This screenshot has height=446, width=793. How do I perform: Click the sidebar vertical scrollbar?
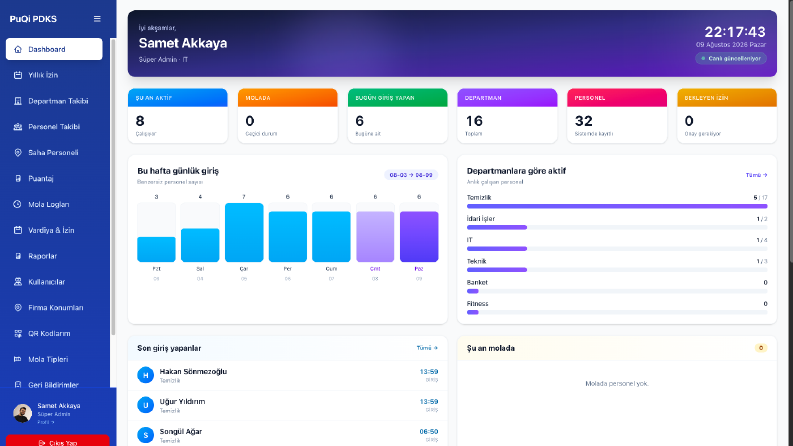click(113, 187)
